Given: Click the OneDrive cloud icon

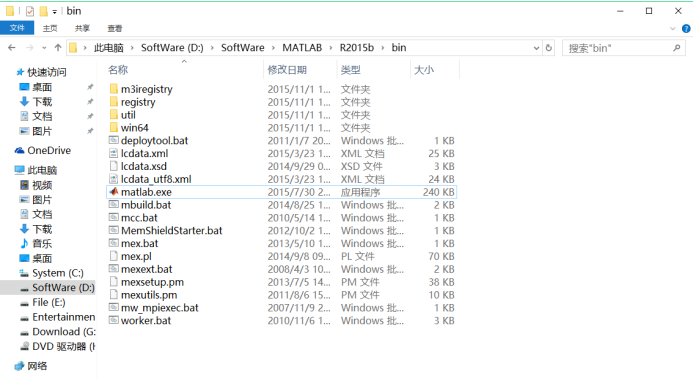Looking at the screenshot, I should pos(19,151).
